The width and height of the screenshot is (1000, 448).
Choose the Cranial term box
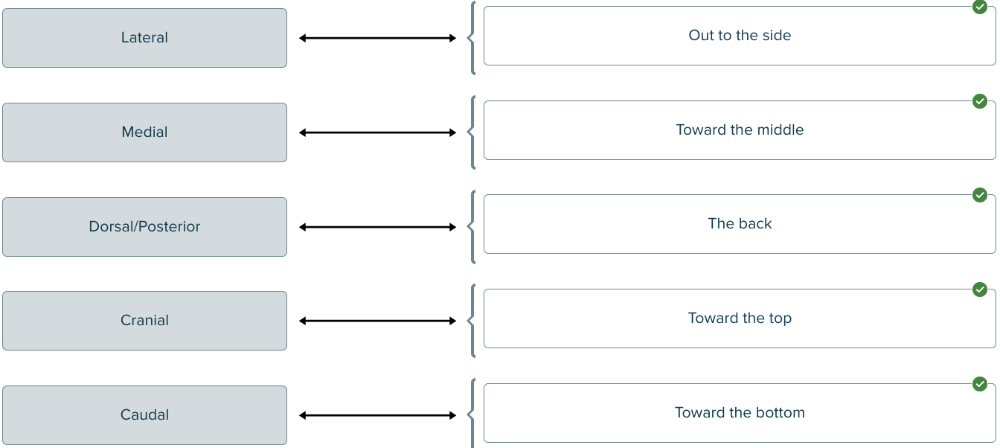pyautogui.click(x=144, y=321)
